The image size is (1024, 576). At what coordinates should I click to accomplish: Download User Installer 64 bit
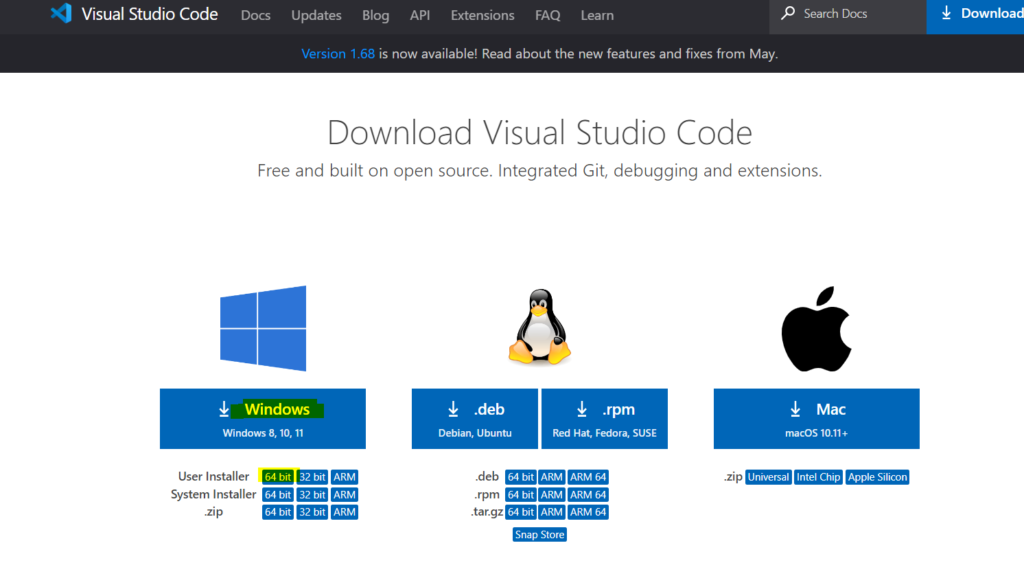point(278,477)
